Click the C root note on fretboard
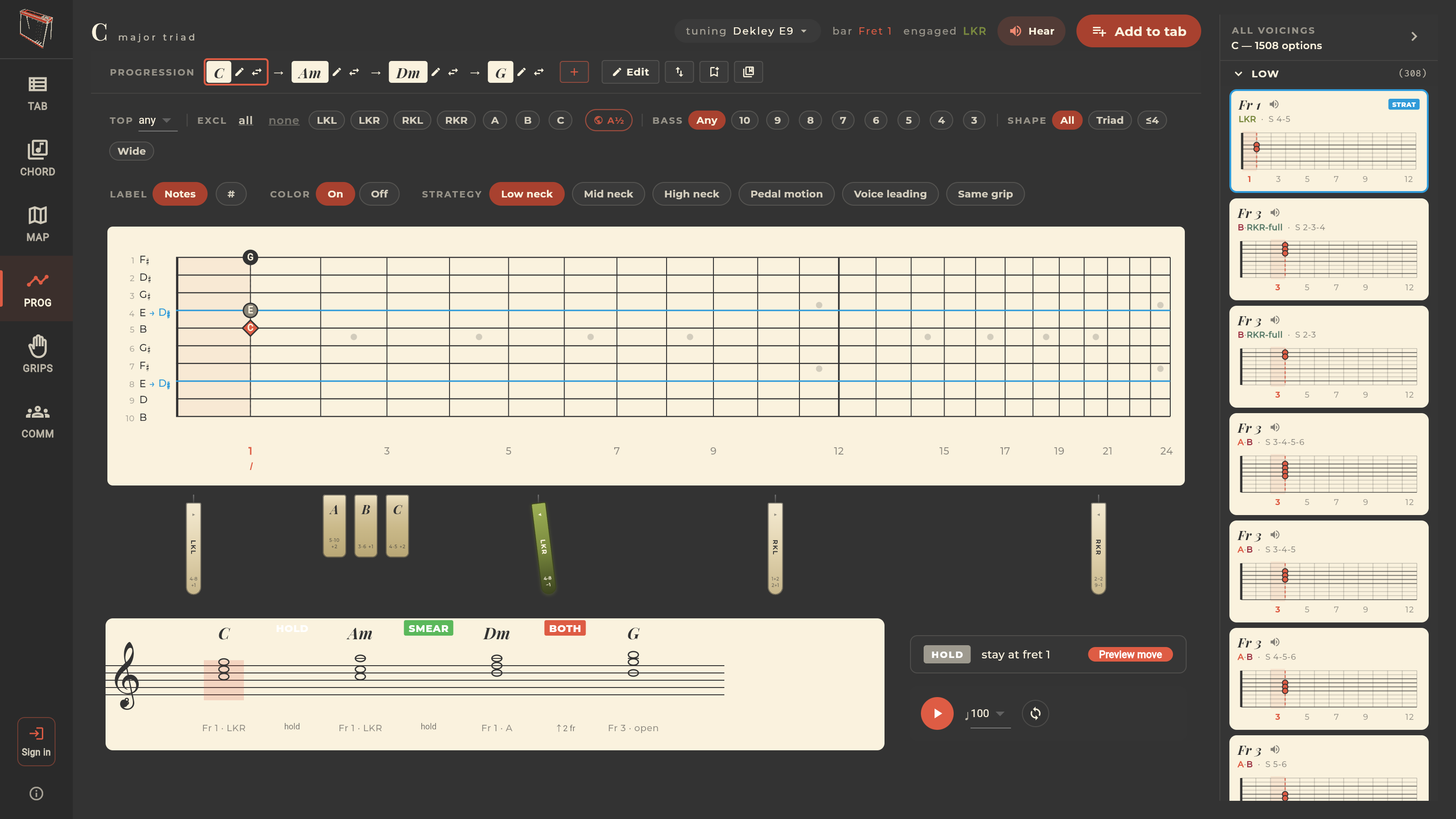 pos(250,328)
